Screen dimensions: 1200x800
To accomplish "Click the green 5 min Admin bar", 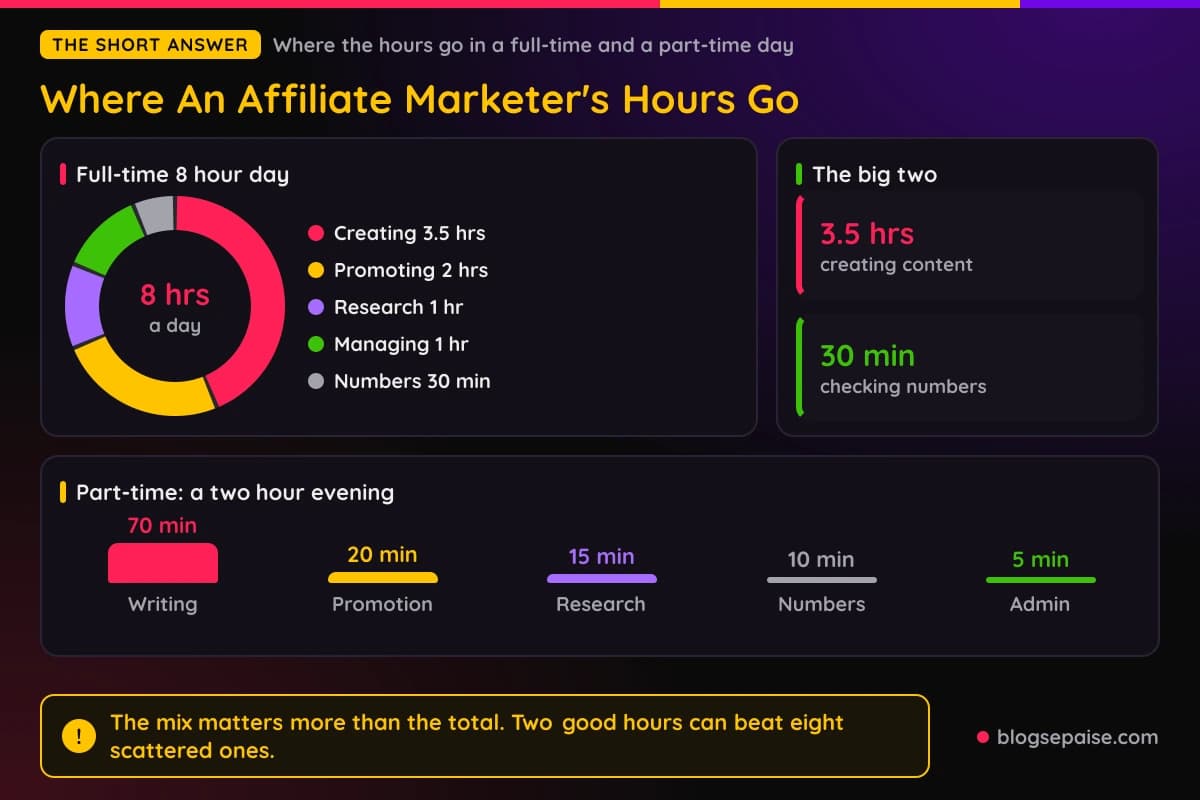I will pos(1041,580).
